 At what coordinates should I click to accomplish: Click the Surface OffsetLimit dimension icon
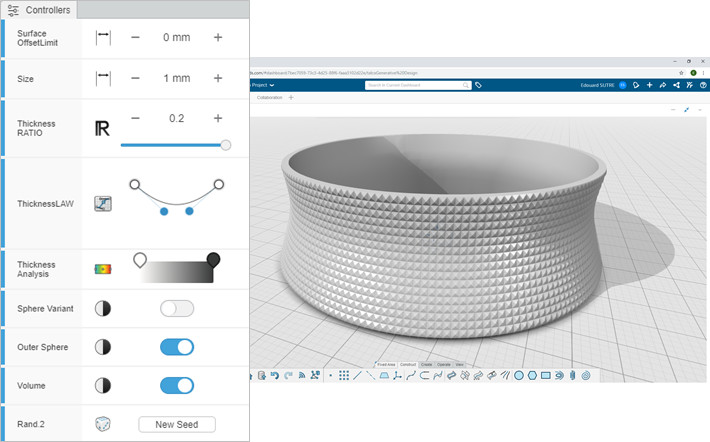[x=101, y=37]
